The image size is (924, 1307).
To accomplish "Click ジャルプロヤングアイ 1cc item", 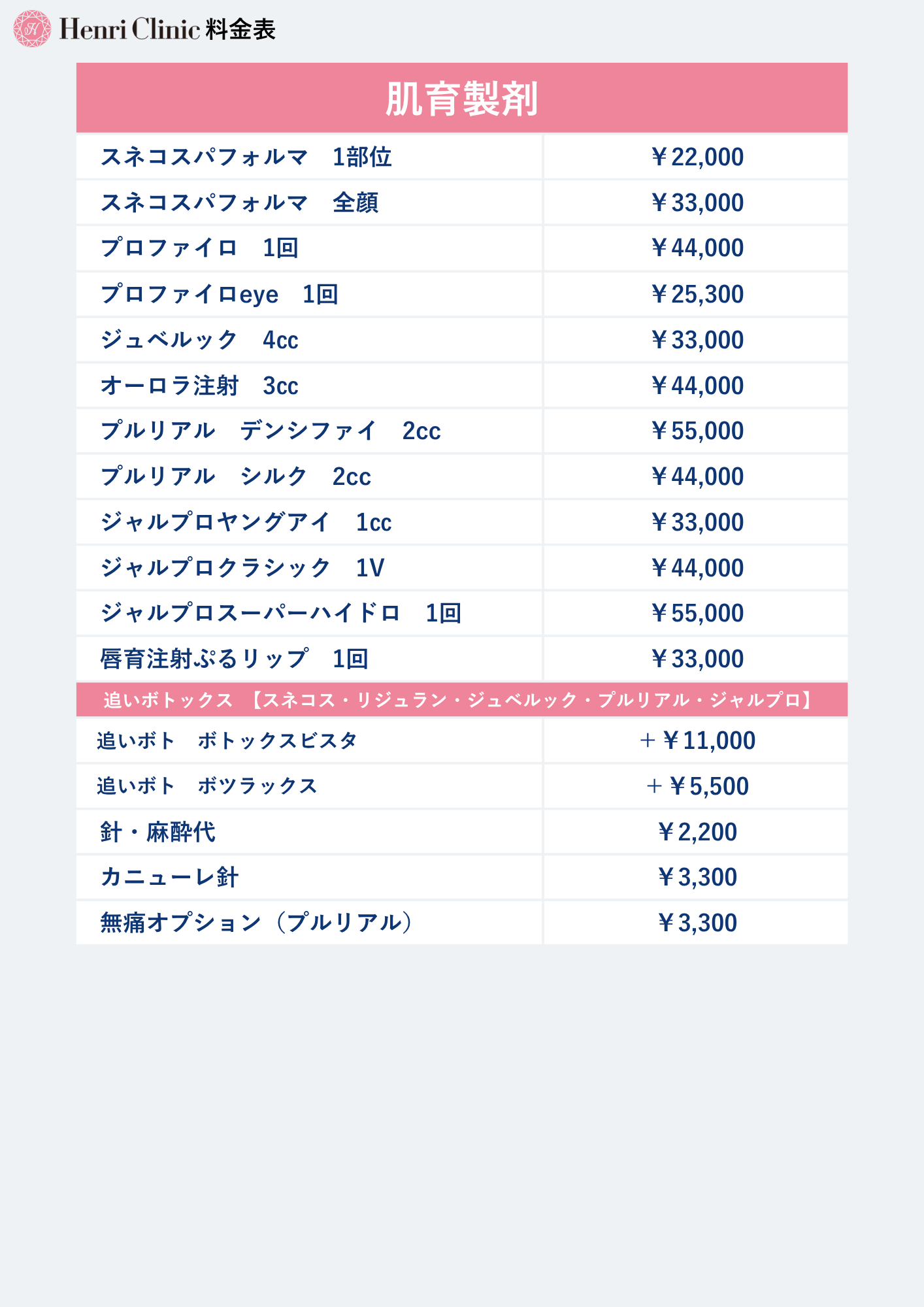I will click(246, 522).
